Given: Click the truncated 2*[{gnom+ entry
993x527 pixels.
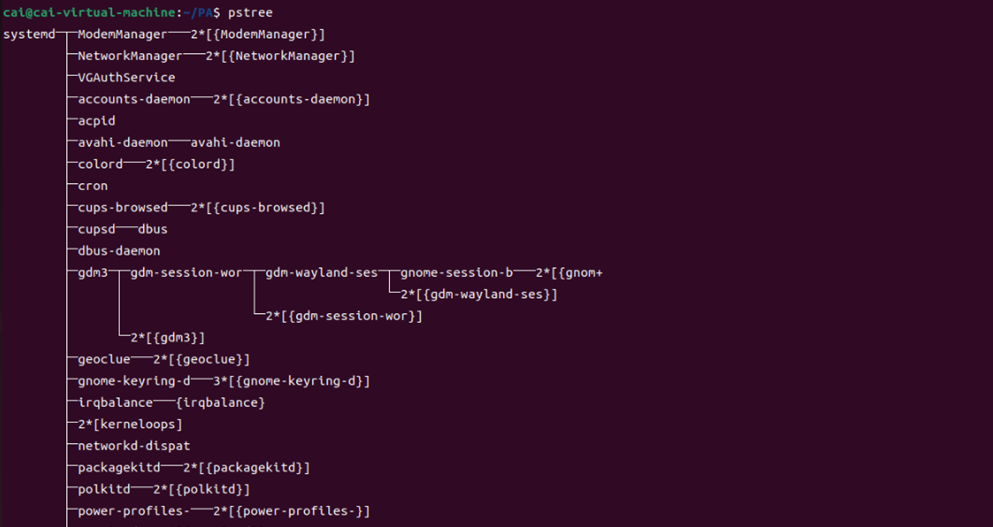Looking at the screenshot, I should coord(569,273).
